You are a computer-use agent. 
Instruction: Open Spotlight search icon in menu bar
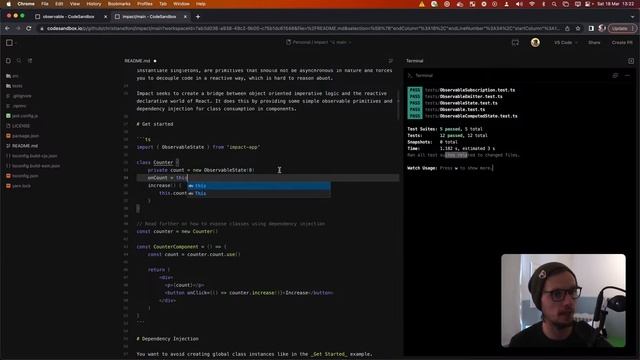click(554, 4)
